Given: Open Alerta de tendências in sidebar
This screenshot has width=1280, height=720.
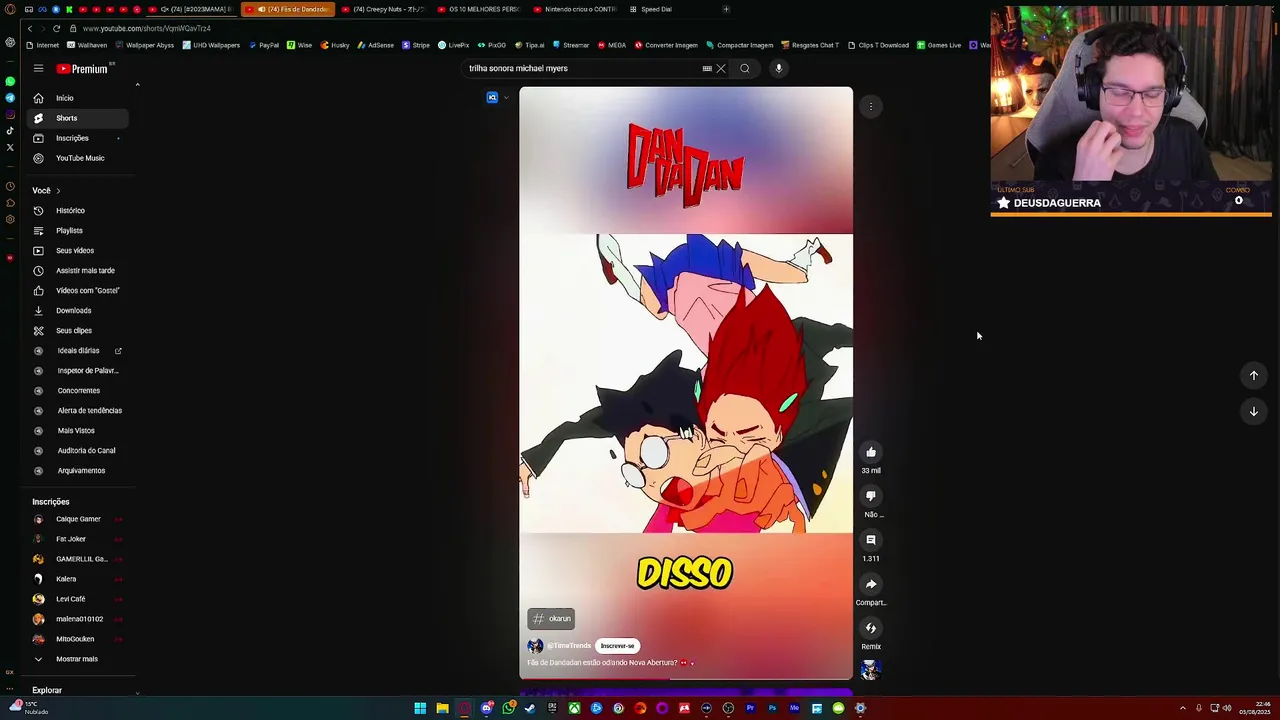Looking at the screenshot, I should [78, 411].
